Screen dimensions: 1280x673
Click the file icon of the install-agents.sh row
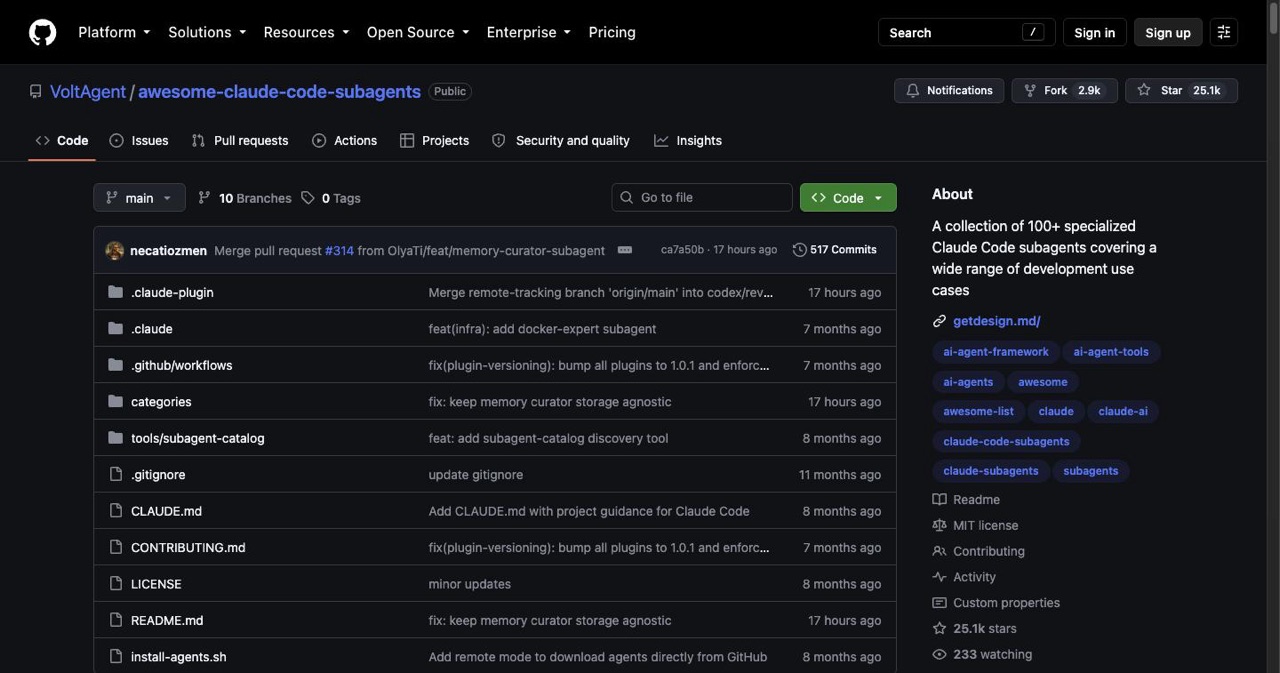[x=115, y=657]
